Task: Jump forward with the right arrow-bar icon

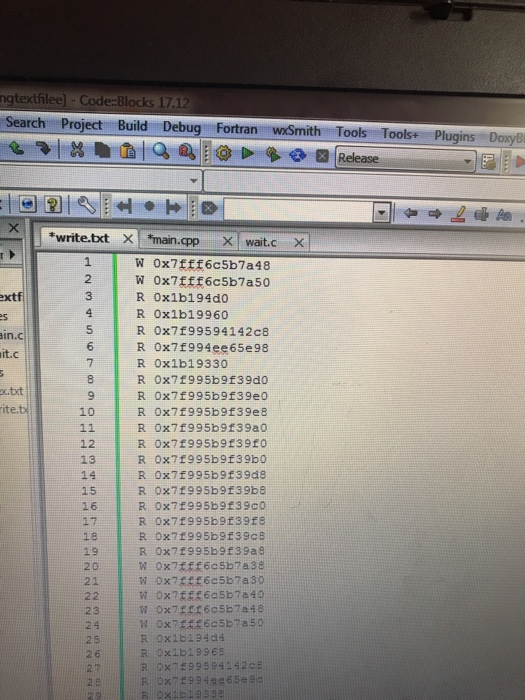Action: 173,207
